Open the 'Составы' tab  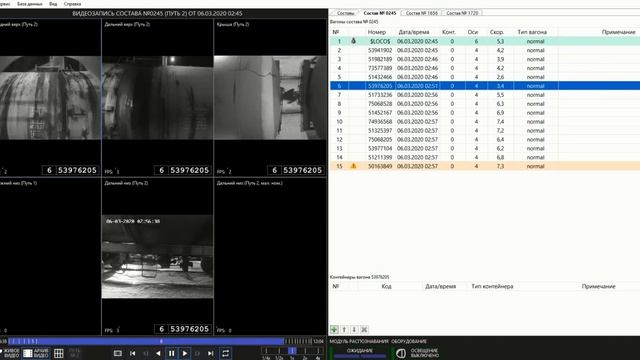point(345,13)
